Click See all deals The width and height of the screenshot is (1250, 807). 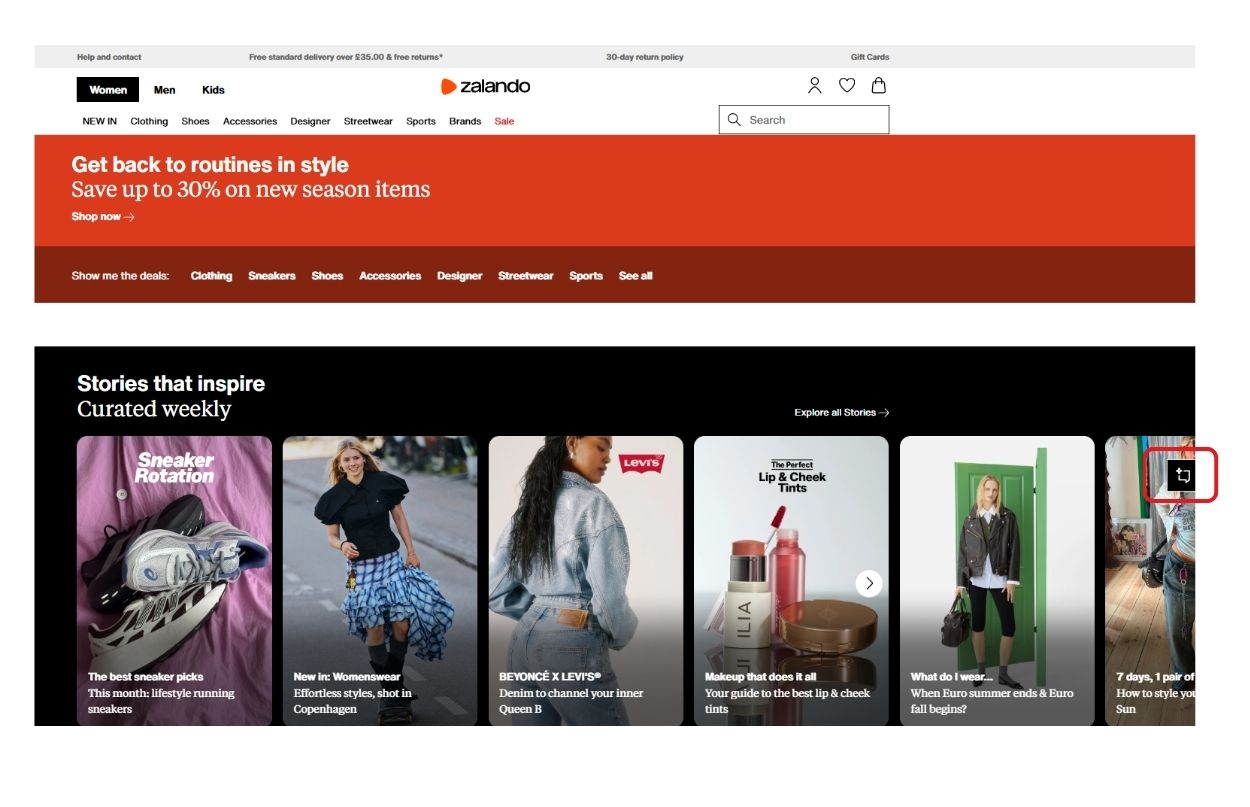(x=635, y=276)
